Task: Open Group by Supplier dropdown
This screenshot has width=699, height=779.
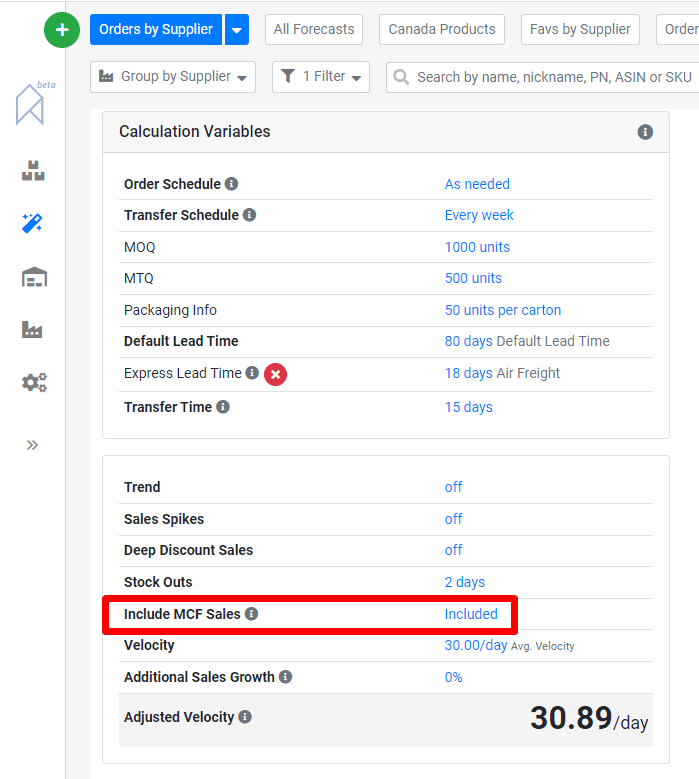Action: (x=173, y=77)
